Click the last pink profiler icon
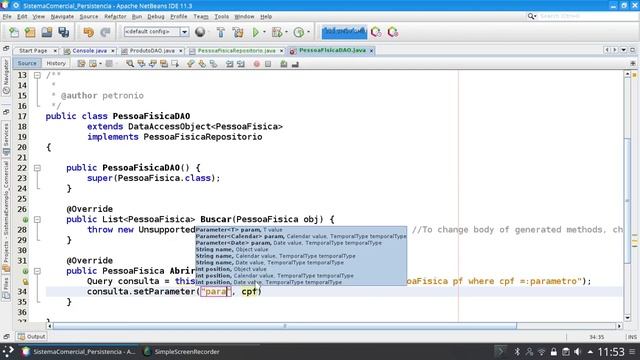 coord(393,32)
